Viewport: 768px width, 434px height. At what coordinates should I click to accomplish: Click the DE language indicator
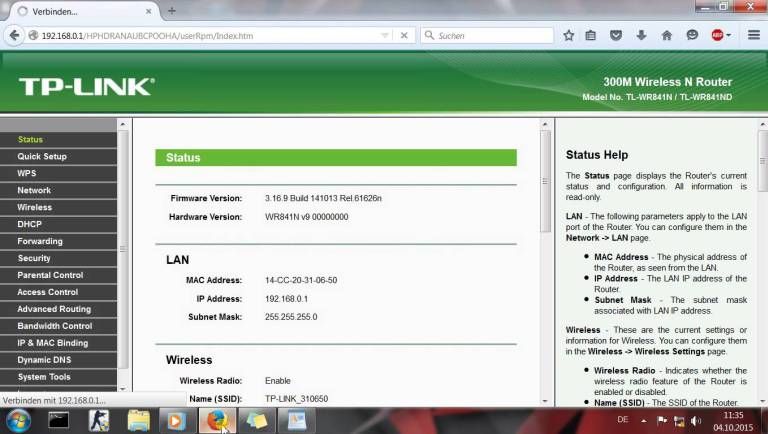point(623,420)
